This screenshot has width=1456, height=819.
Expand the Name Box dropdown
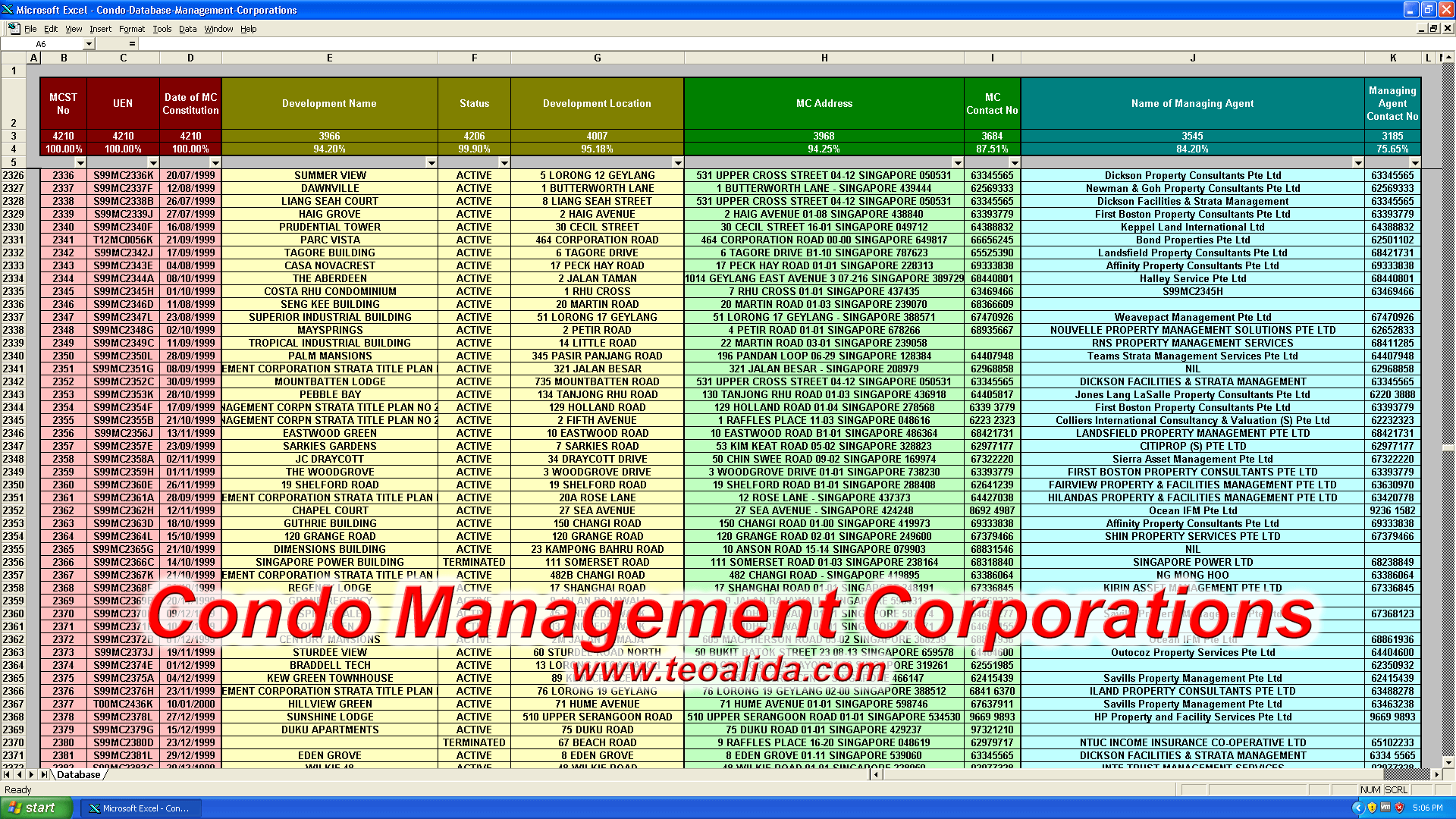click(89, 44)
